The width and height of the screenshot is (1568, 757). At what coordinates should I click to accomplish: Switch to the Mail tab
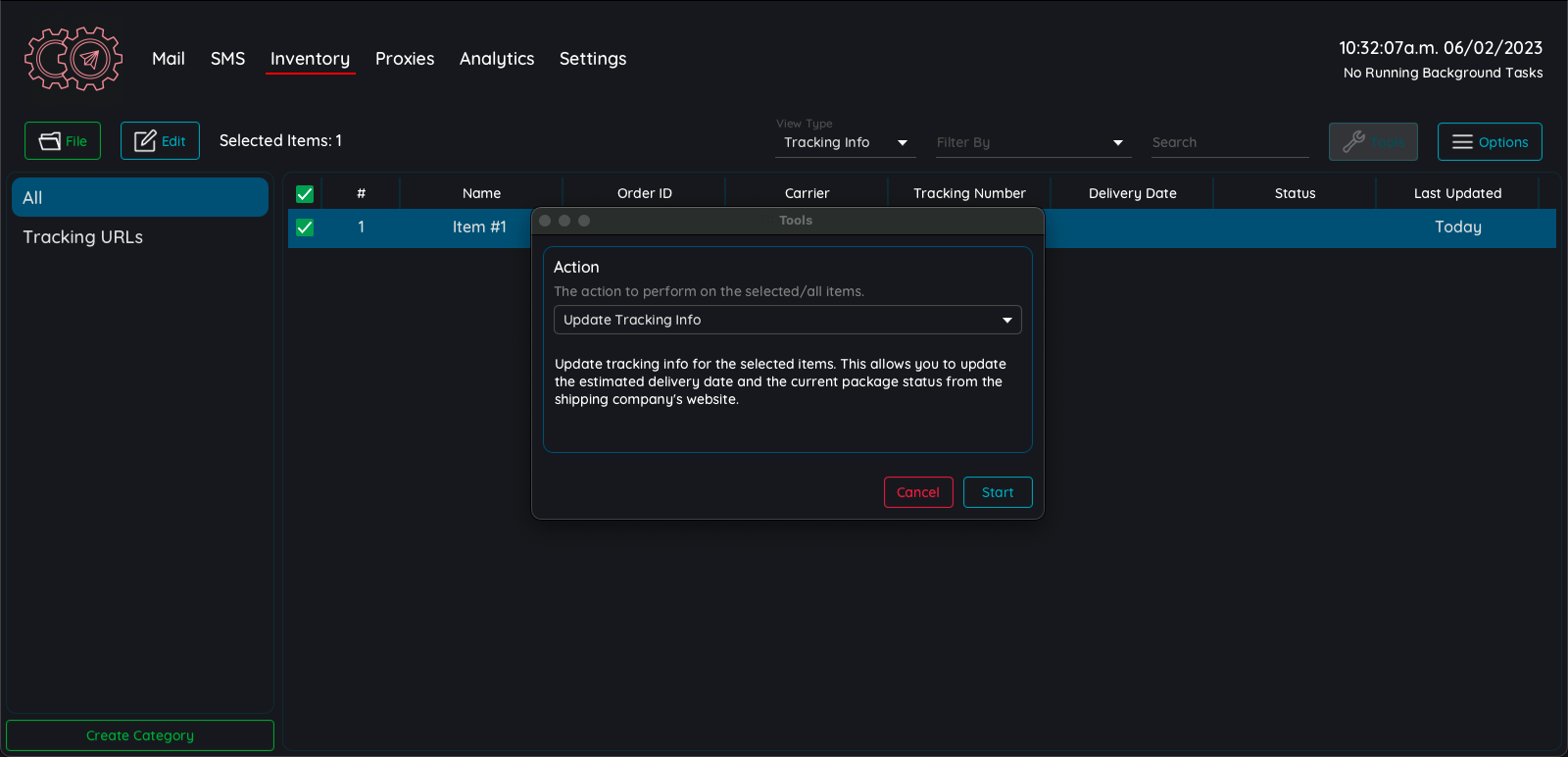(169, 59)
